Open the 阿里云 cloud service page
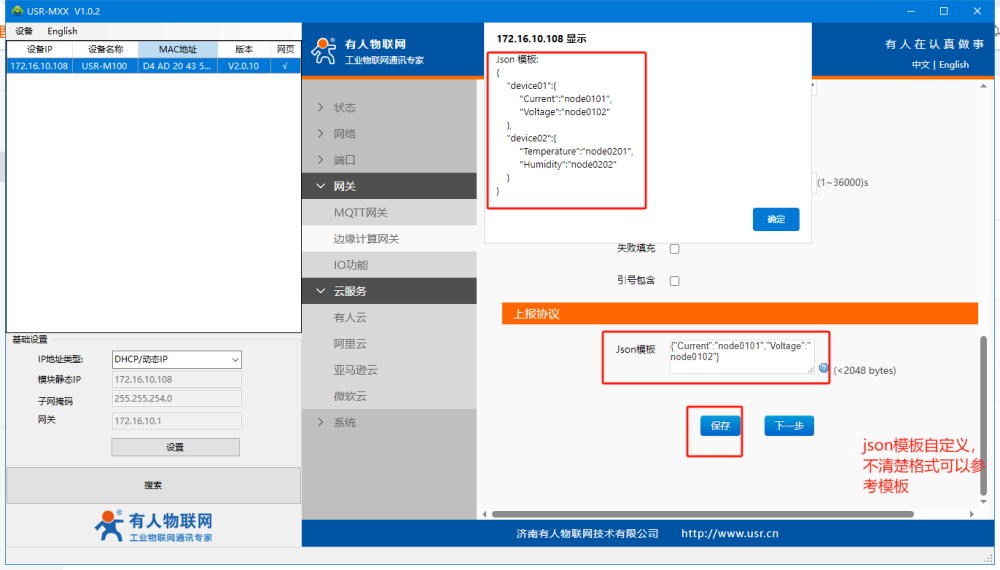 [x=389, y=344]
